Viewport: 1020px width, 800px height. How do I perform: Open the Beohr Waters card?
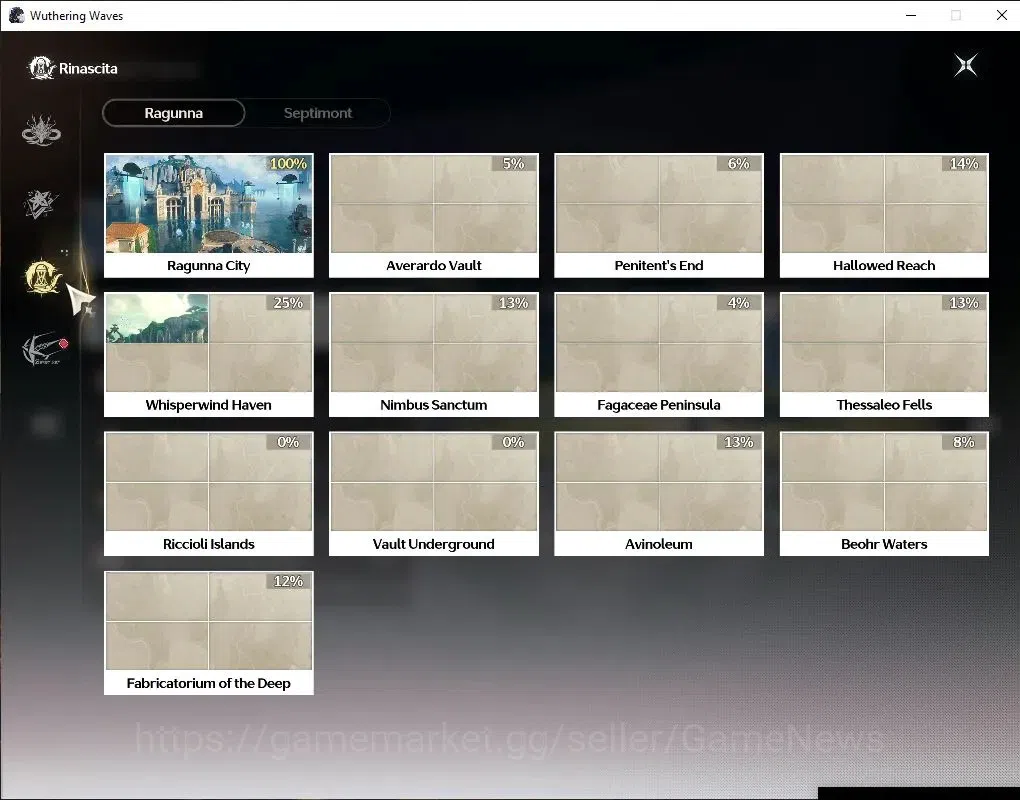coord(884,494)
